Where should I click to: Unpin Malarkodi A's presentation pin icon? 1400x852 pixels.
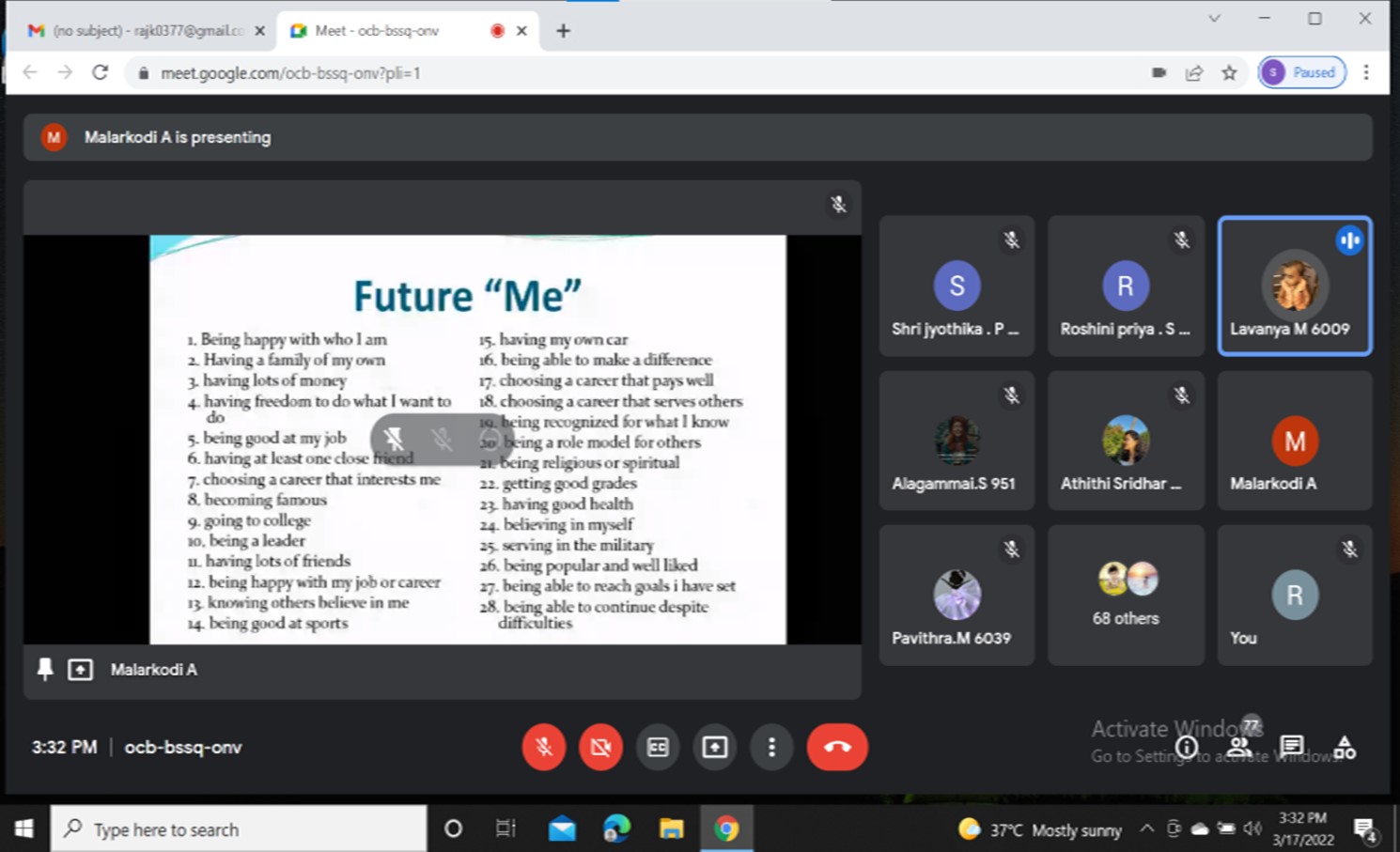coord(44,669)
